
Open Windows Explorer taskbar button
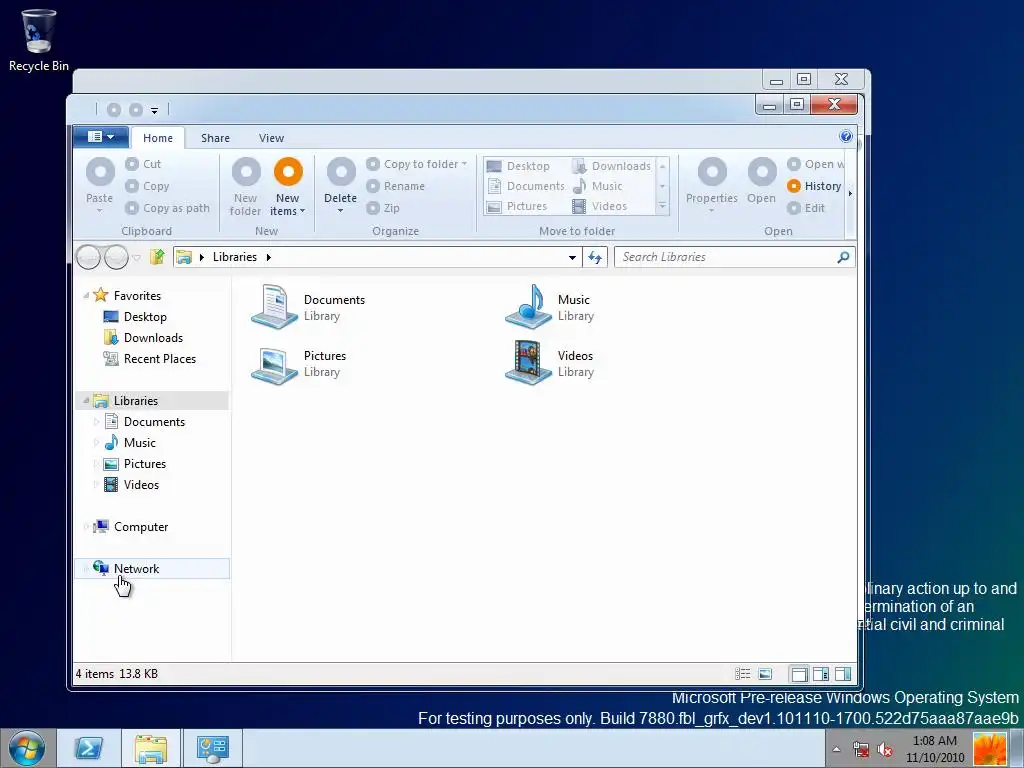tap(151, 748)
